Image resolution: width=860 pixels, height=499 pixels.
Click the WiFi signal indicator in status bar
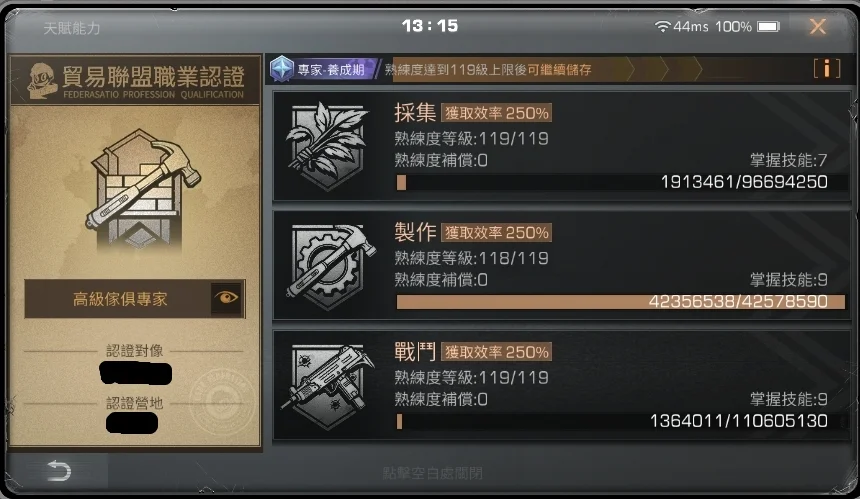pyautogui.click(x=663, y=26)
